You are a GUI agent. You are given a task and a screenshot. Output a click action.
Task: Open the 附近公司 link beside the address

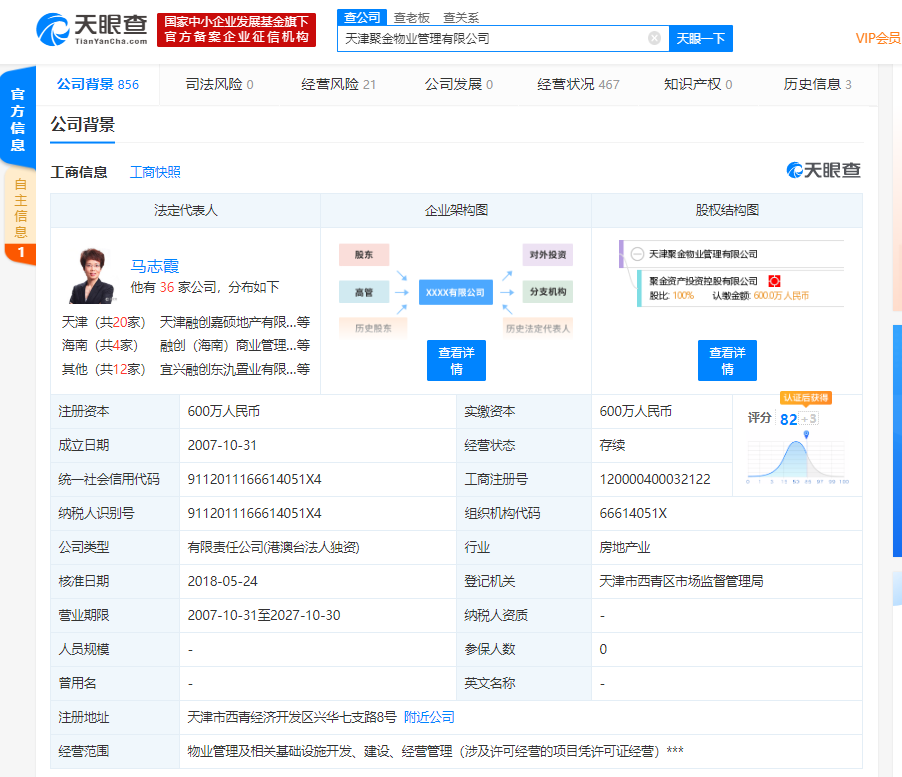coord(429,717)
